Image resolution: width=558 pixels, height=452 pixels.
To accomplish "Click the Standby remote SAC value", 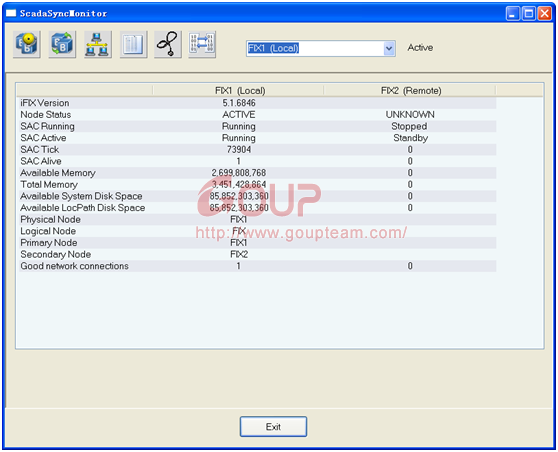I will click(x=410, y=138).
